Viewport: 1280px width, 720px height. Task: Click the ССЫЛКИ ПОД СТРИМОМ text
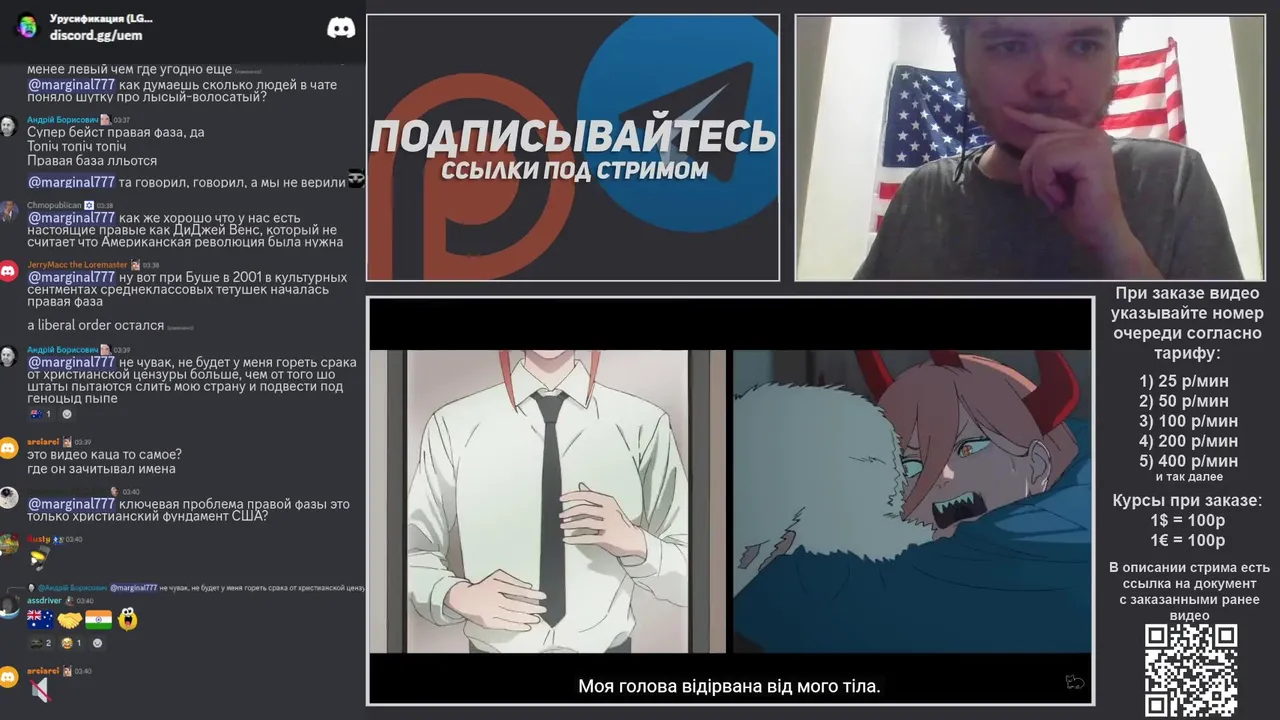click(574, 170)
